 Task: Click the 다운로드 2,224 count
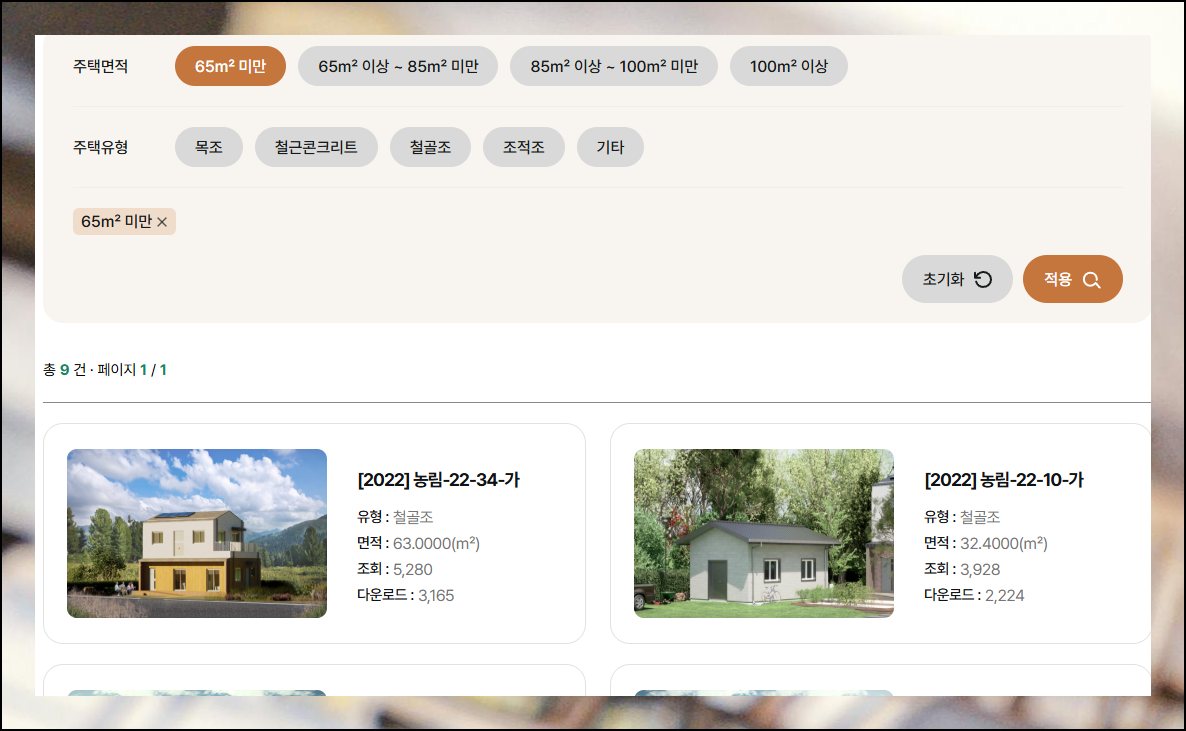tap(974, 596)
